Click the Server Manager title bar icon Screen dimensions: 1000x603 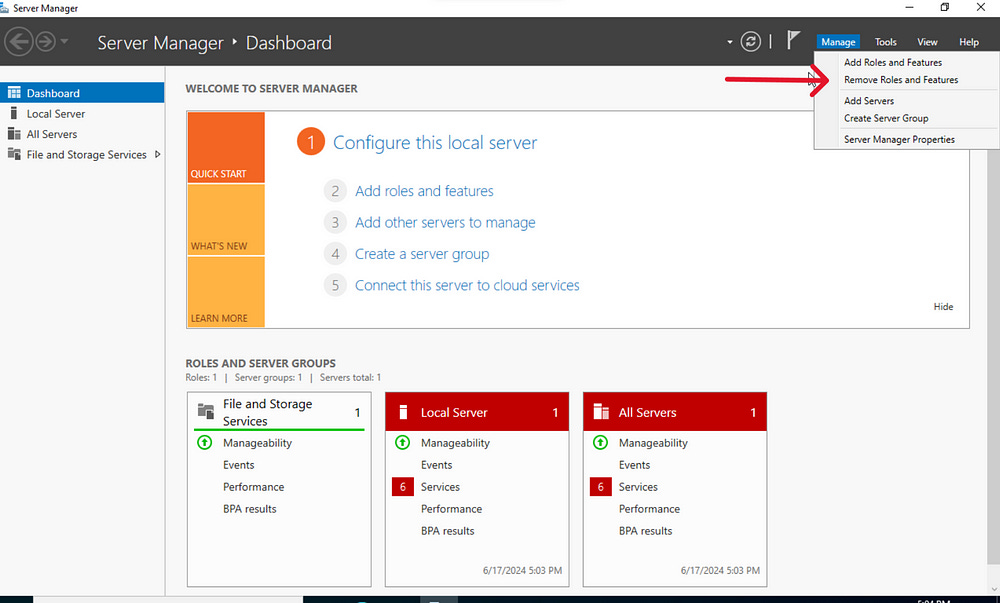(4, 8)
